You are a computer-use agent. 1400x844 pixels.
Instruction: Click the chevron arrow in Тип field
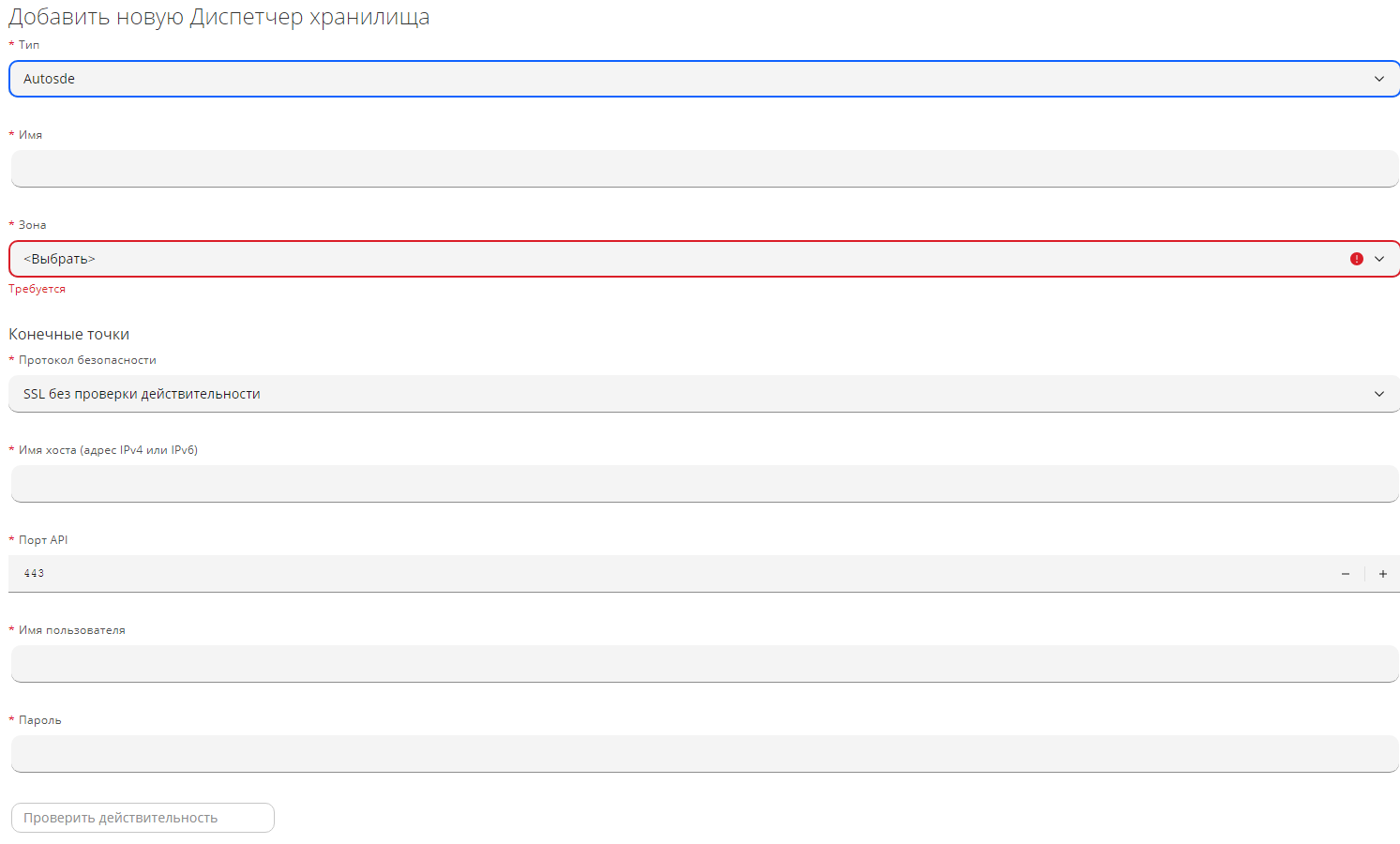pyautogui.click(x=1378, y=79)
